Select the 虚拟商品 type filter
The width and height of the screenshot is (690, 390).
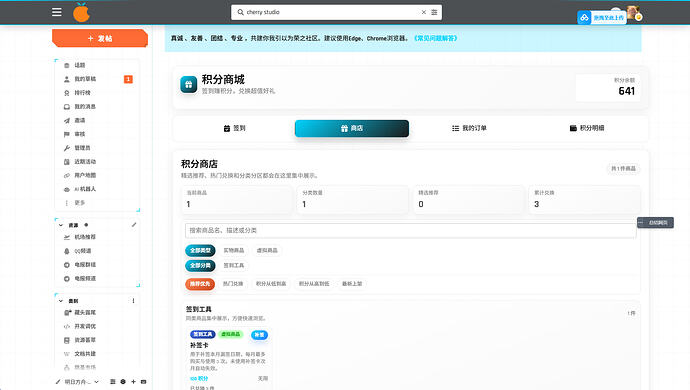click(x=267, y=250)
